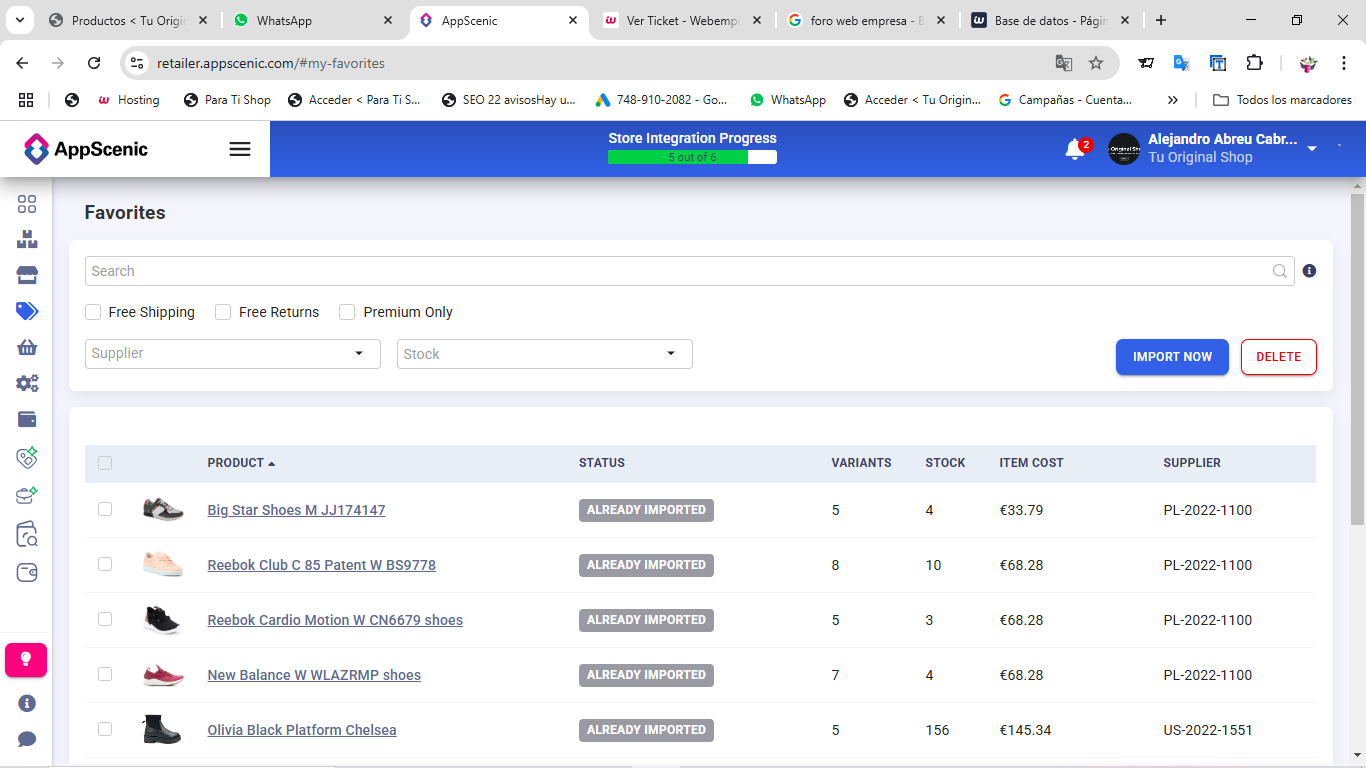This screenshot has height=768, width=1366.
Task: Open the document search sidebar icon
Action: coord(27,534)
